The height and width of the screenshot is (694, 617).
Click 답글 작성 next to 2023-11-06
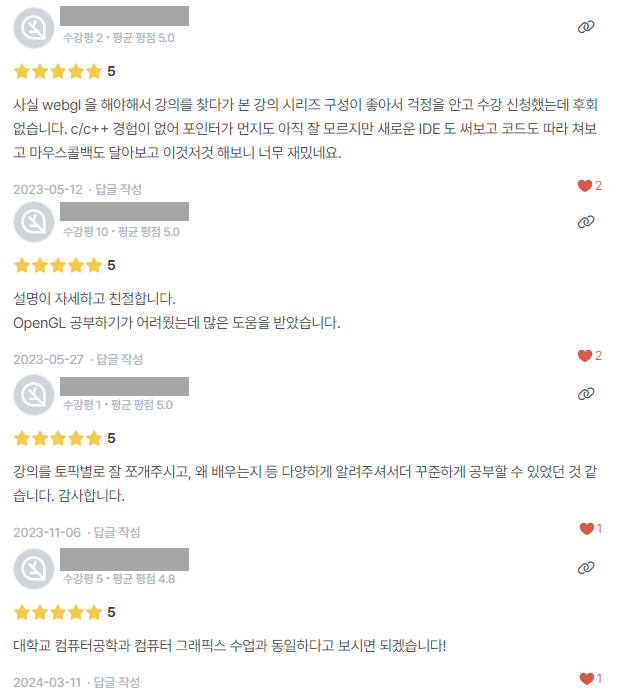[119, 532]
